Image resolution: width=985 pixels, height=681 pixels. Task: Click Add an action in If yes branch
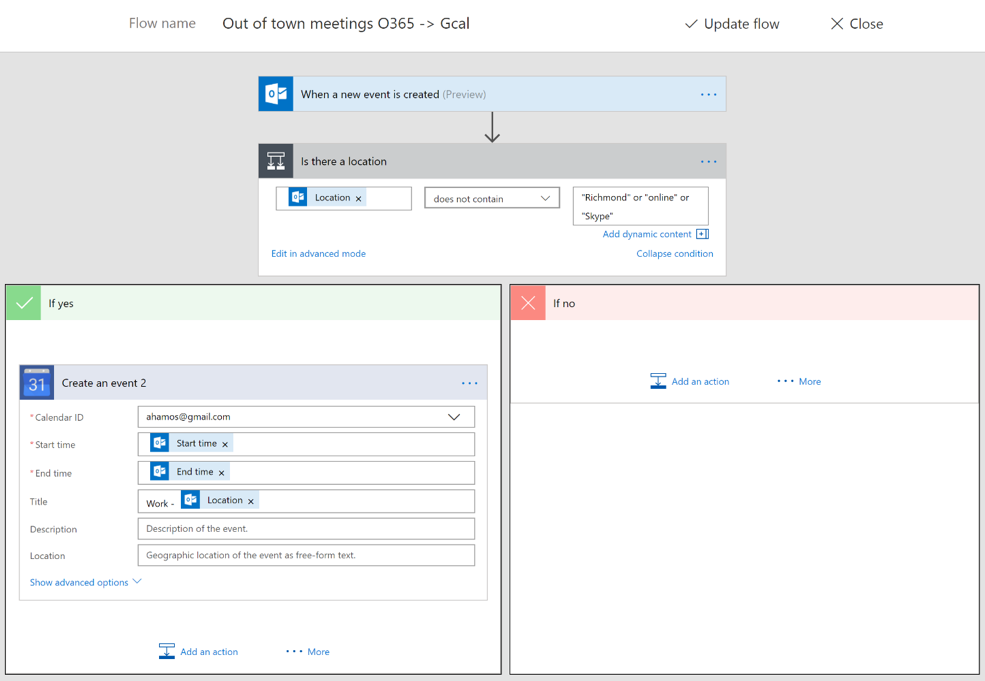click(209, 652)
